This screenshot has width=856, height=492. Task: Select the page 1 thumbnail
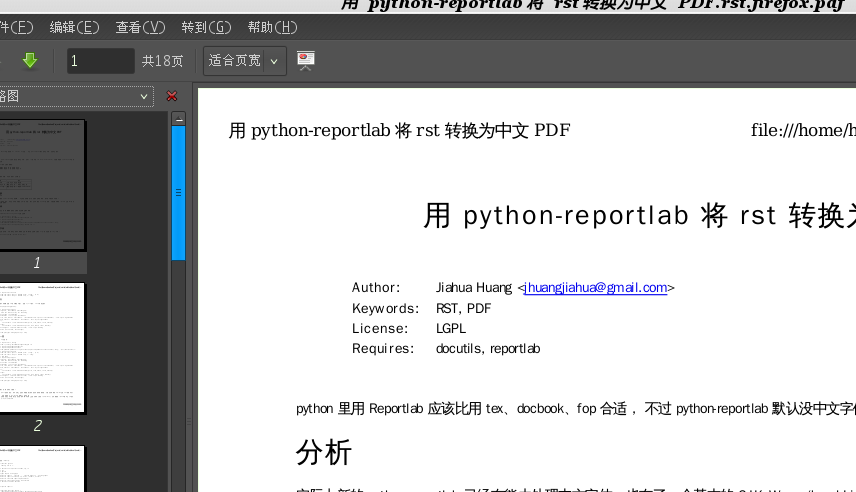click(x=42, y=185)
